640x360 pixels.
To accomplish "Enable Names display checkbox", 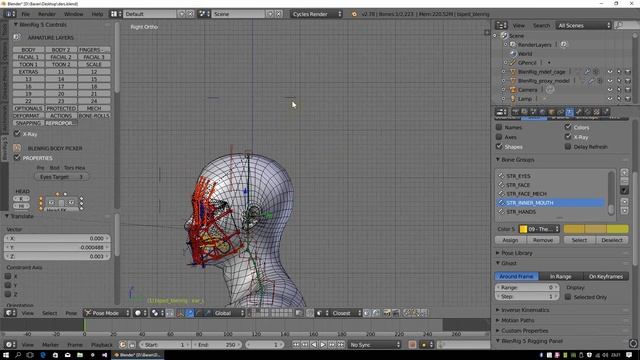I will [x=499, y=127].
